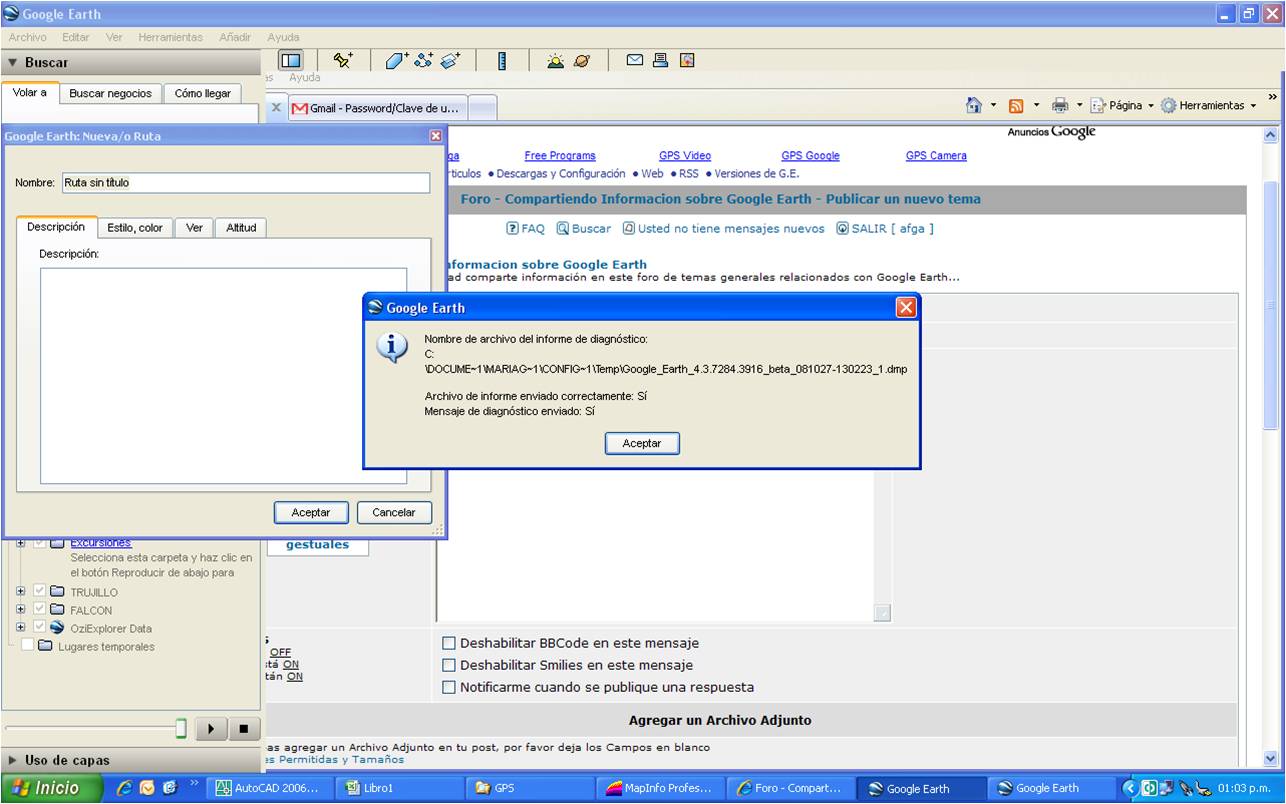Switch to the Estilo, color tab
This screenshot has width=1286, height=804.
coord(135,228)
